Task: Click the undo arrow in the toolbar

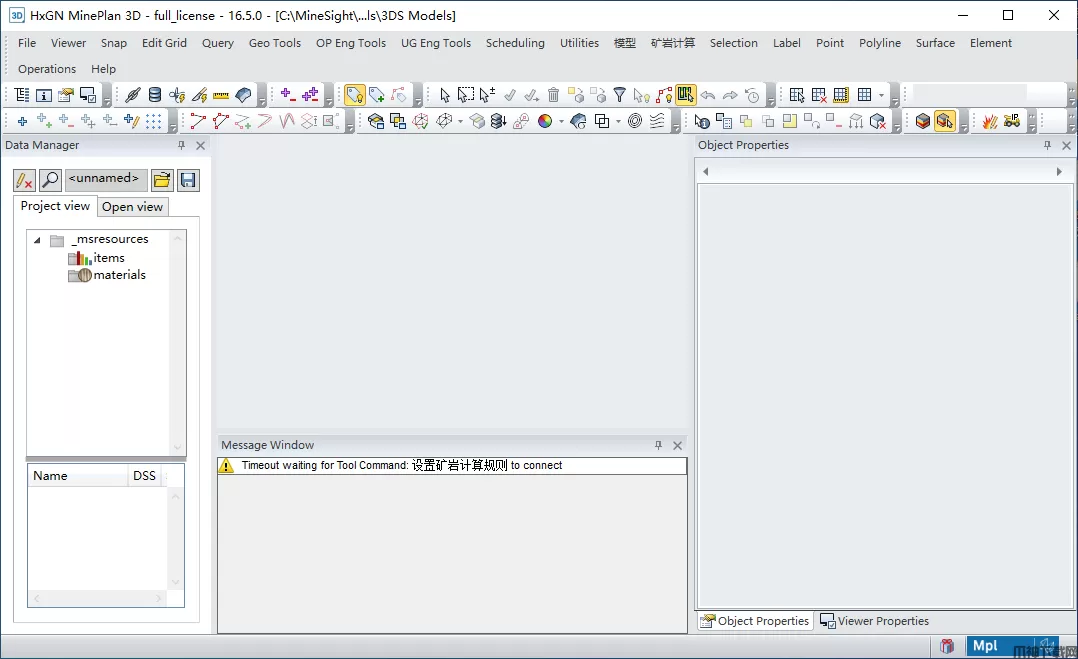Action: (x=708, y=95)
